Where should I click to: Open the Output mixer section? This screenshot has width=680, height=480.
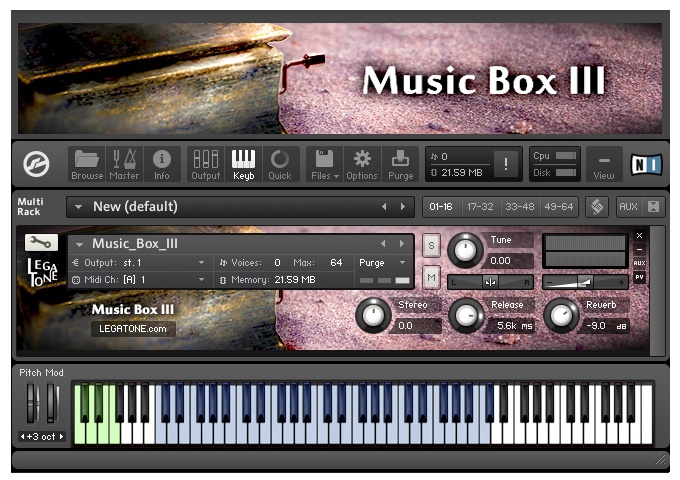click(206, 164)
